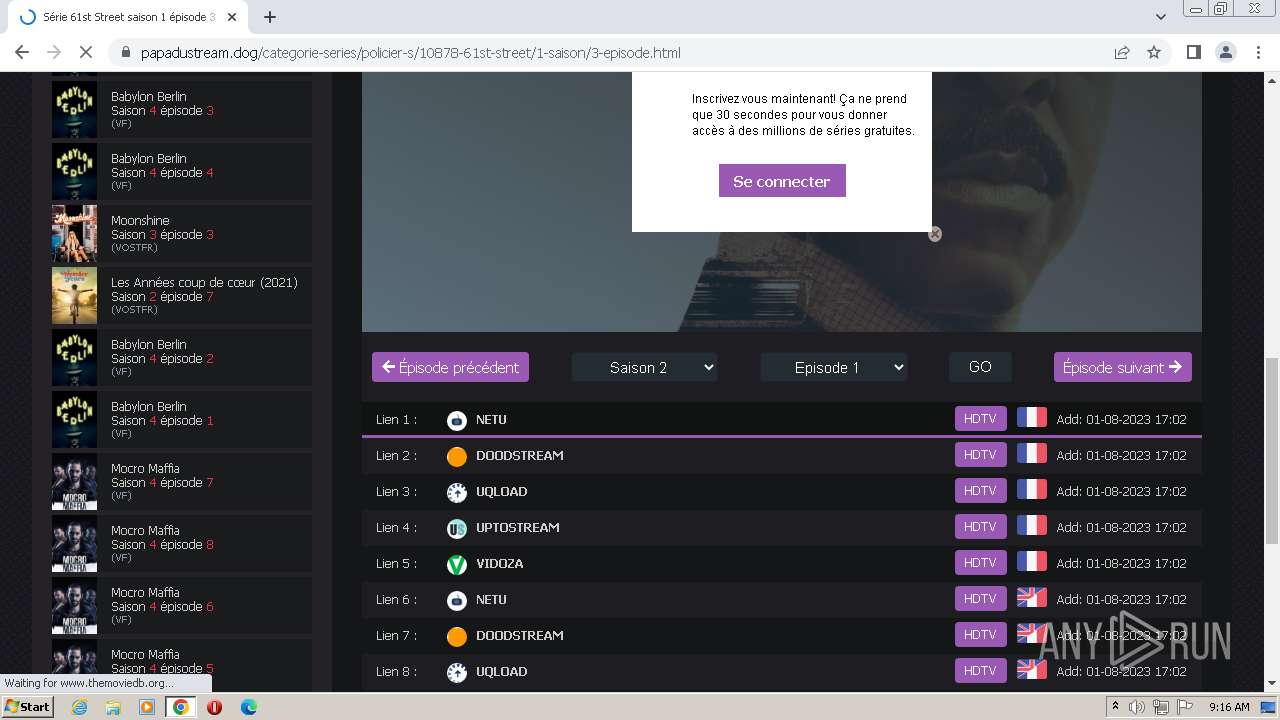The height and width of the screenshot is (720, 1280).
Task: Open the Episode 1 dropdown
Action: click(834, 367)
